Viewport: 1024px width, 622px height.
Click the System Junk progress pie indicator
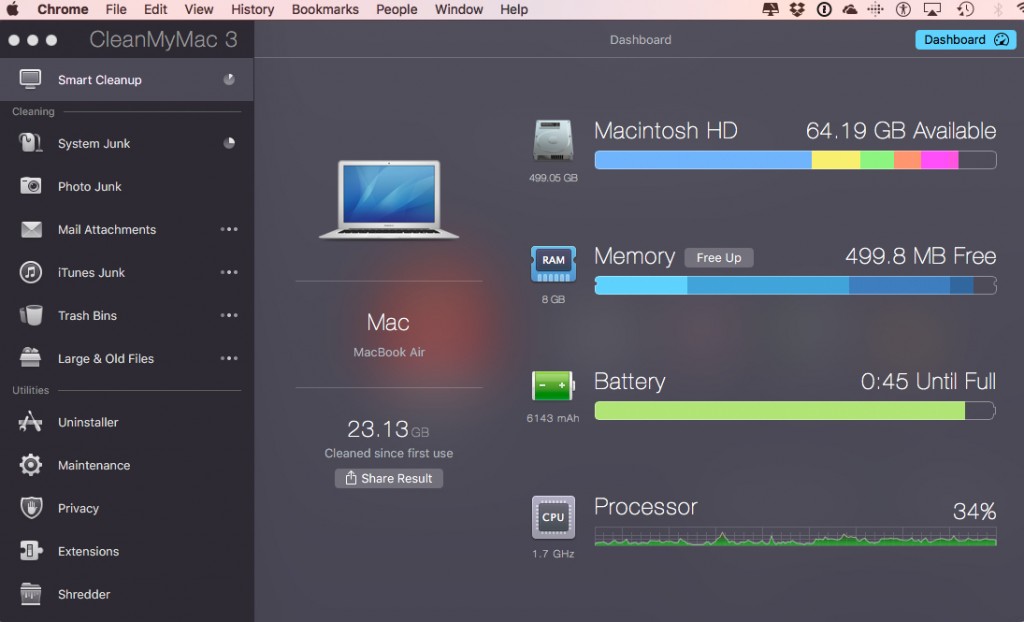(229, 142)
